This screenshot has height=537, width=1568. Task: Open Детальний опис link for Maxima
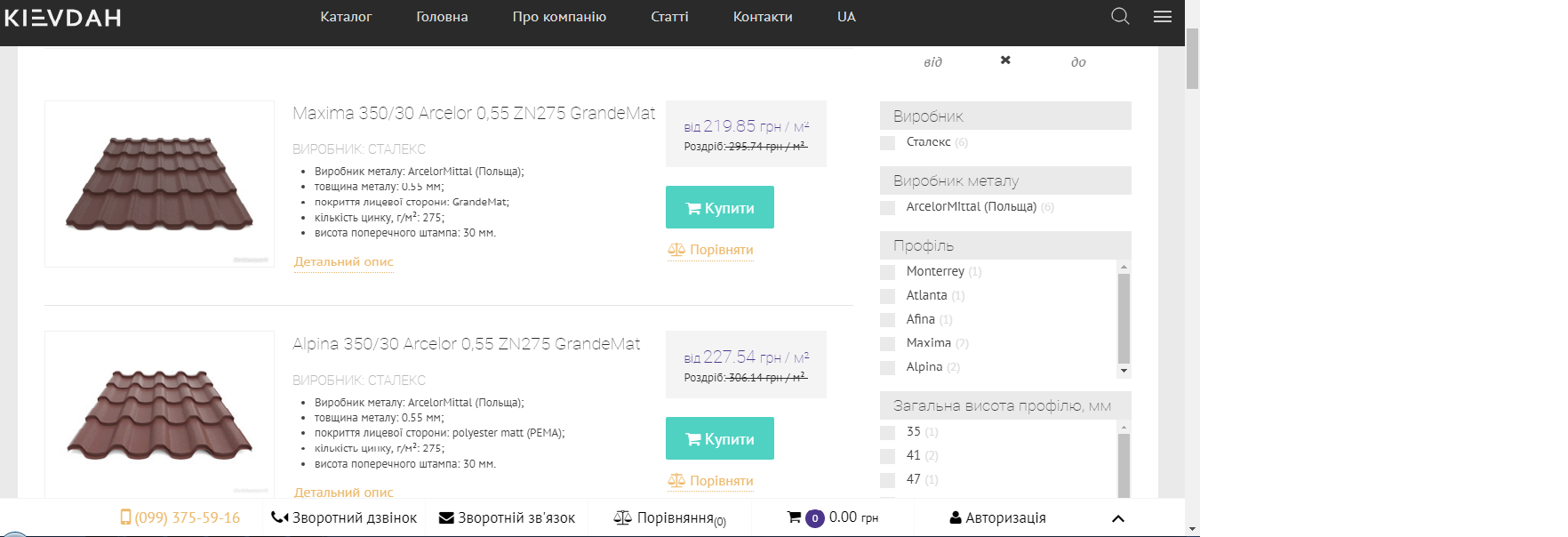(x=344, y=261)
